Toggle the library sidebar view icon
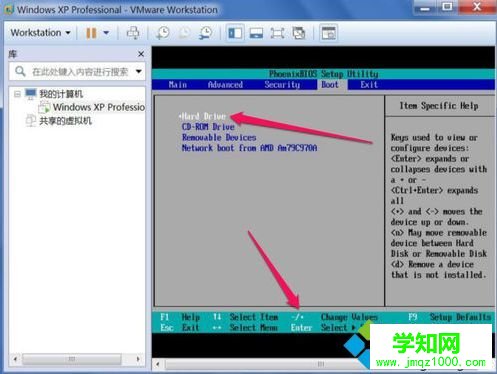497x374 pixels. (235, 33)
